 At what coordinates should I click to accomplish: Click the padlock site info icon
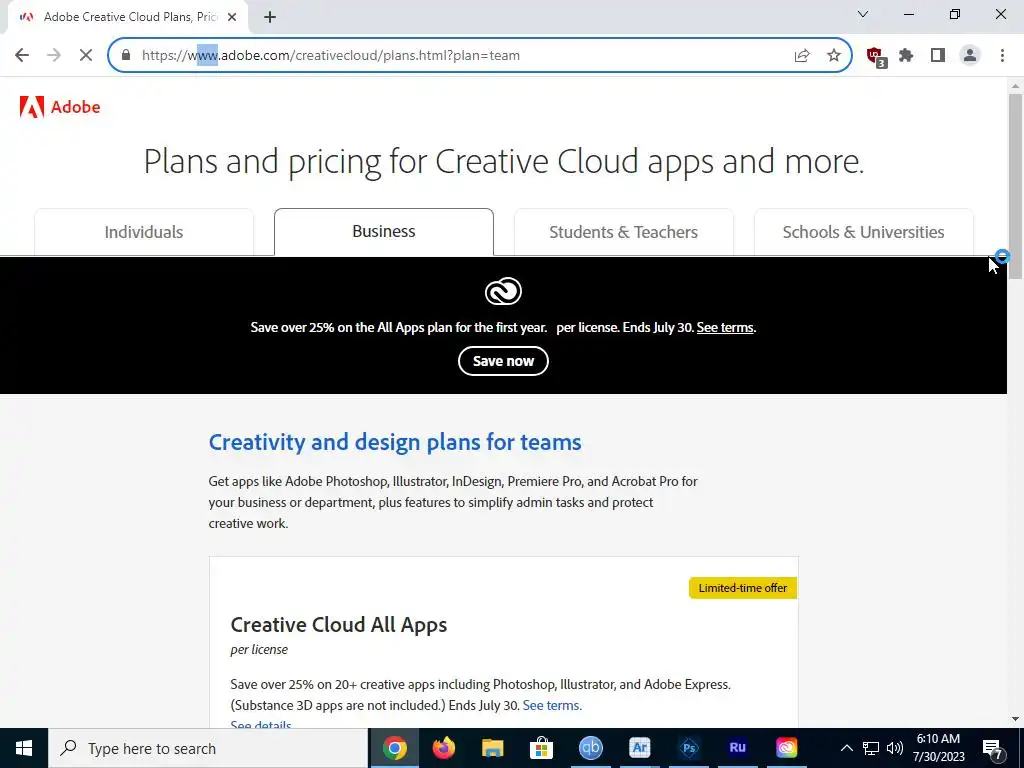[x=126, y=56]
